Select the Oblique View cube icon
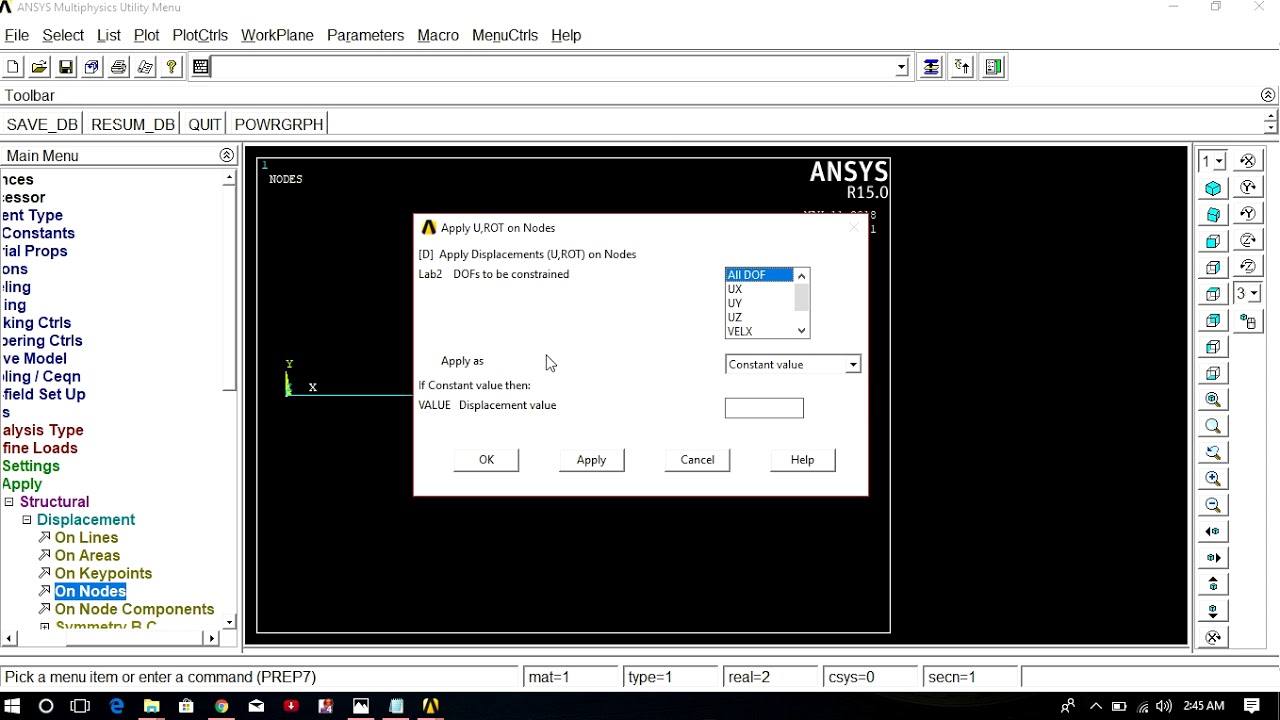Image resolution: width=1280 pixels, height=720 pixels. [x=1213, y=215]
